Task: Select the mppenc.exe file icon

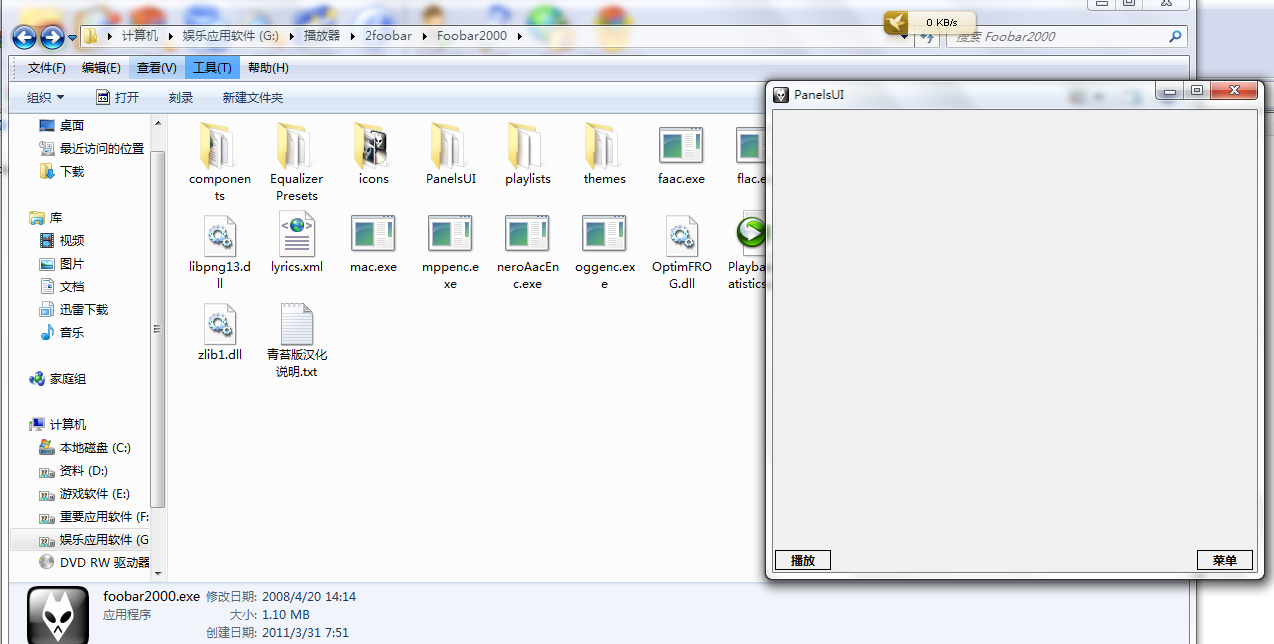Action: tap(450, 233)
